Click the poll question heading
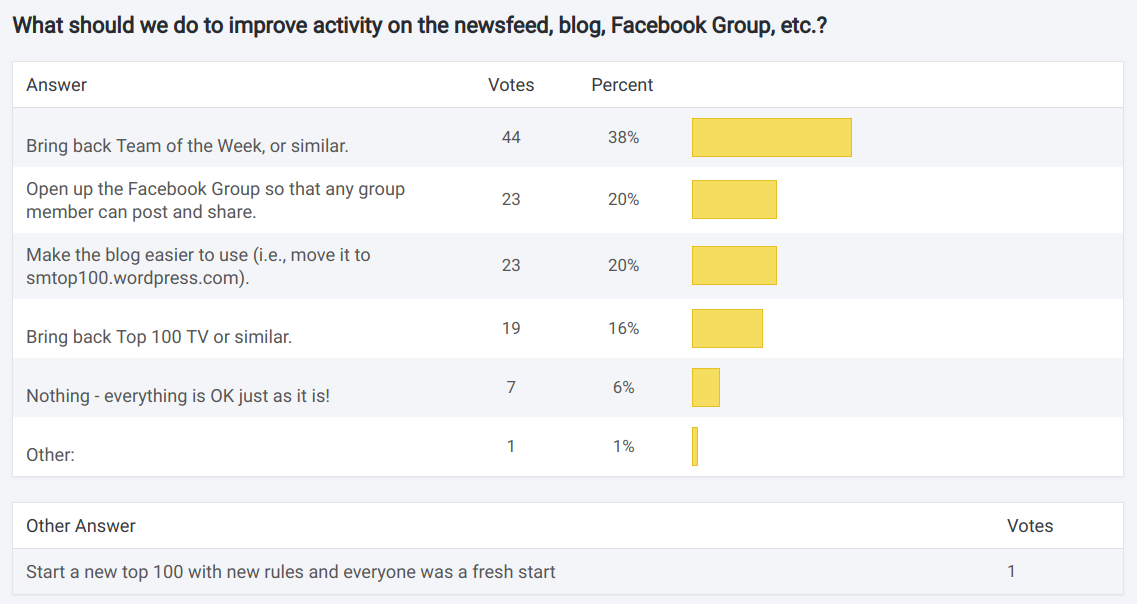This screenshot has height=604, width=1137. point(419,25)
